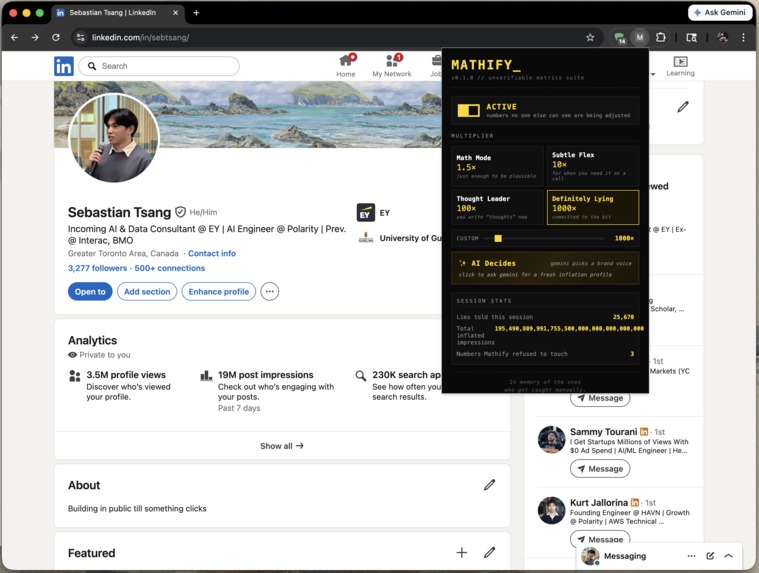Image resolution: width=759 pixels, height=573 pixels.
Task: Select the Math Mode 1.5× multiplier
Action: (497, 166)
